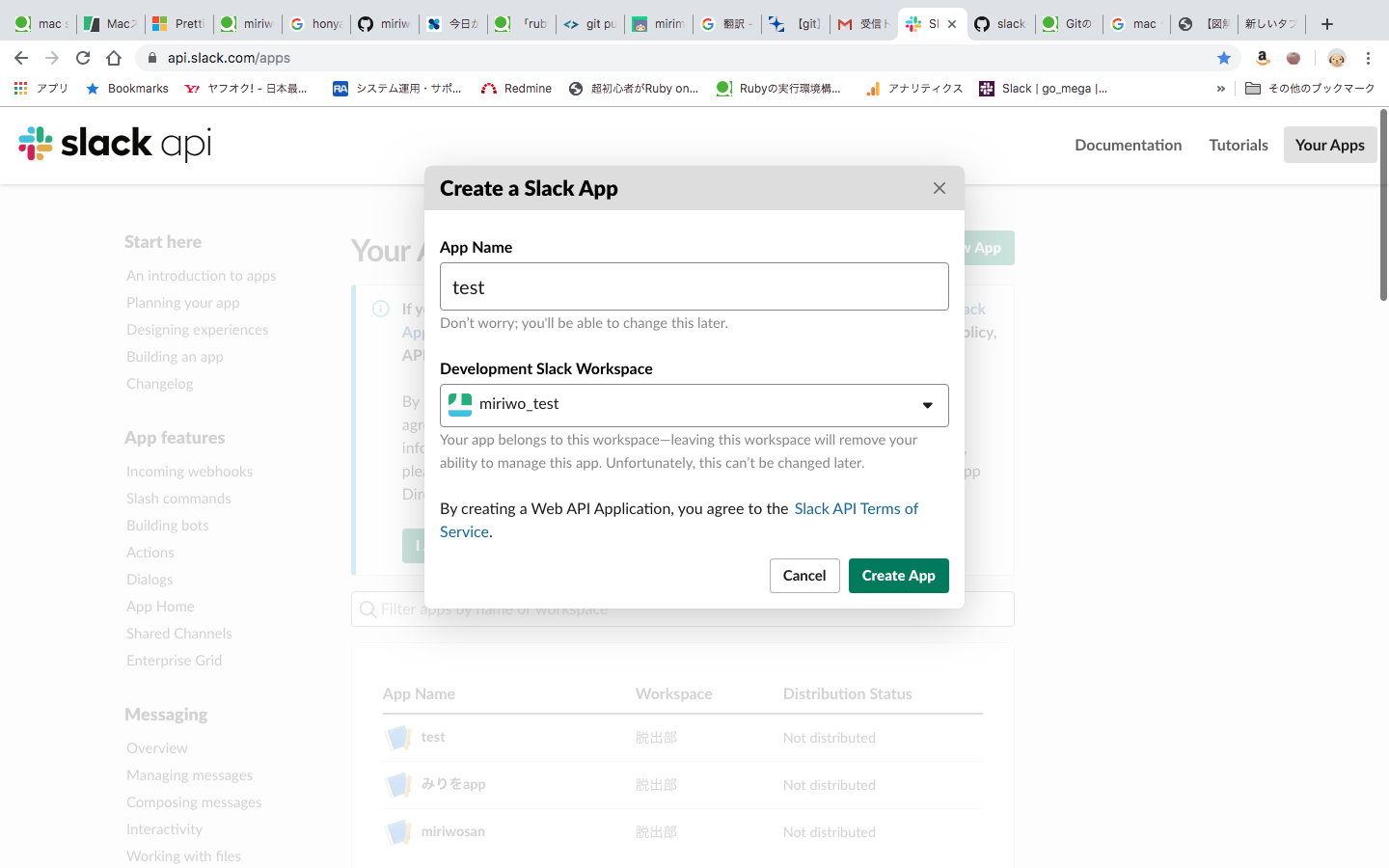Open the other bookmarks folder
The width and height of the screenshot is (1389, 868).
(1310, 88)
